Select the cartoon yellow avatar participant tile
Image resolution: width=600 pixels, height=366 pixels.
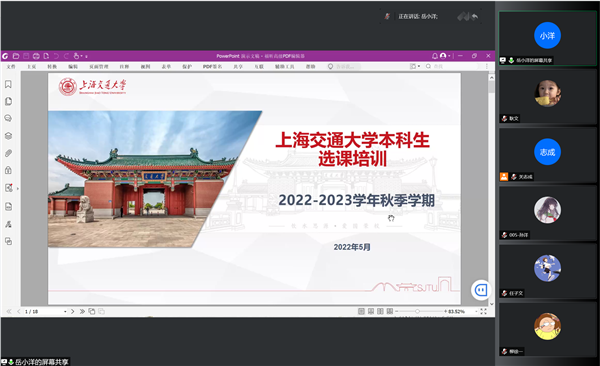tap(547, 329)
